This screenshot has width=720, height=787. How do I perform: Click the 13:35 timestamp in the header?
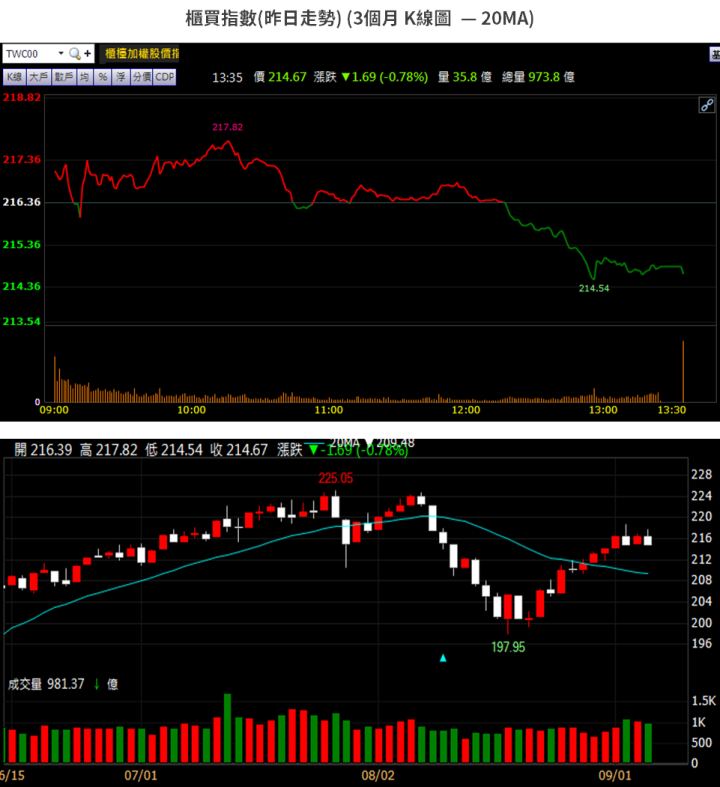(x=227, y=77)
